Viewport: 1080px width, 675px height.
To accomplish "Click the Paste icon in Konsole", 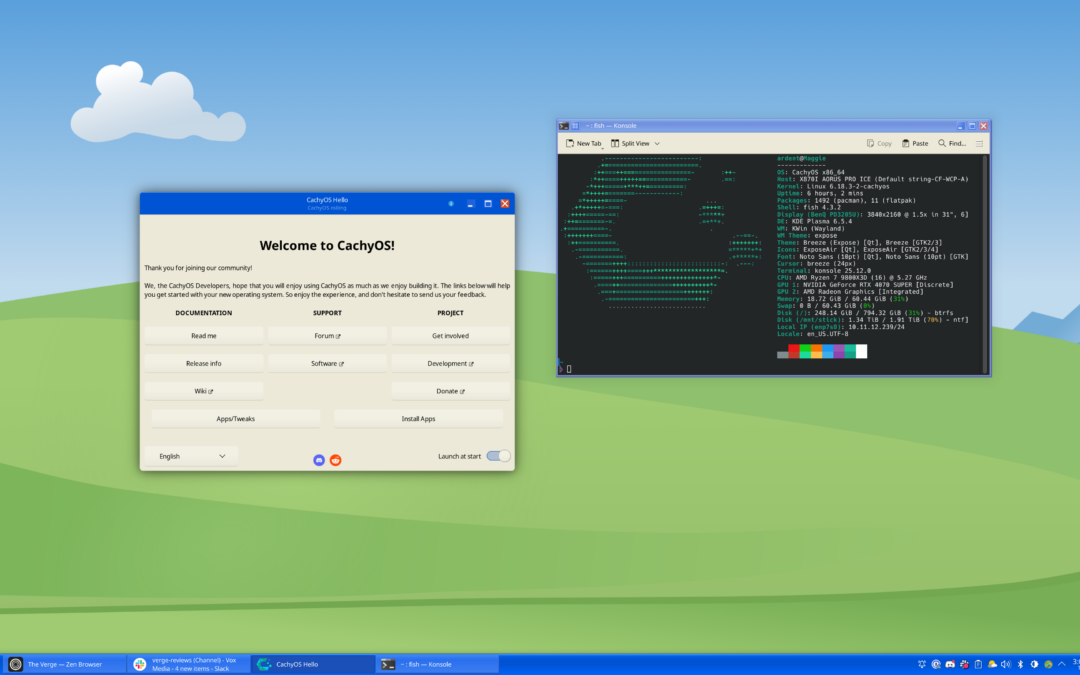I will click(905, 143).
